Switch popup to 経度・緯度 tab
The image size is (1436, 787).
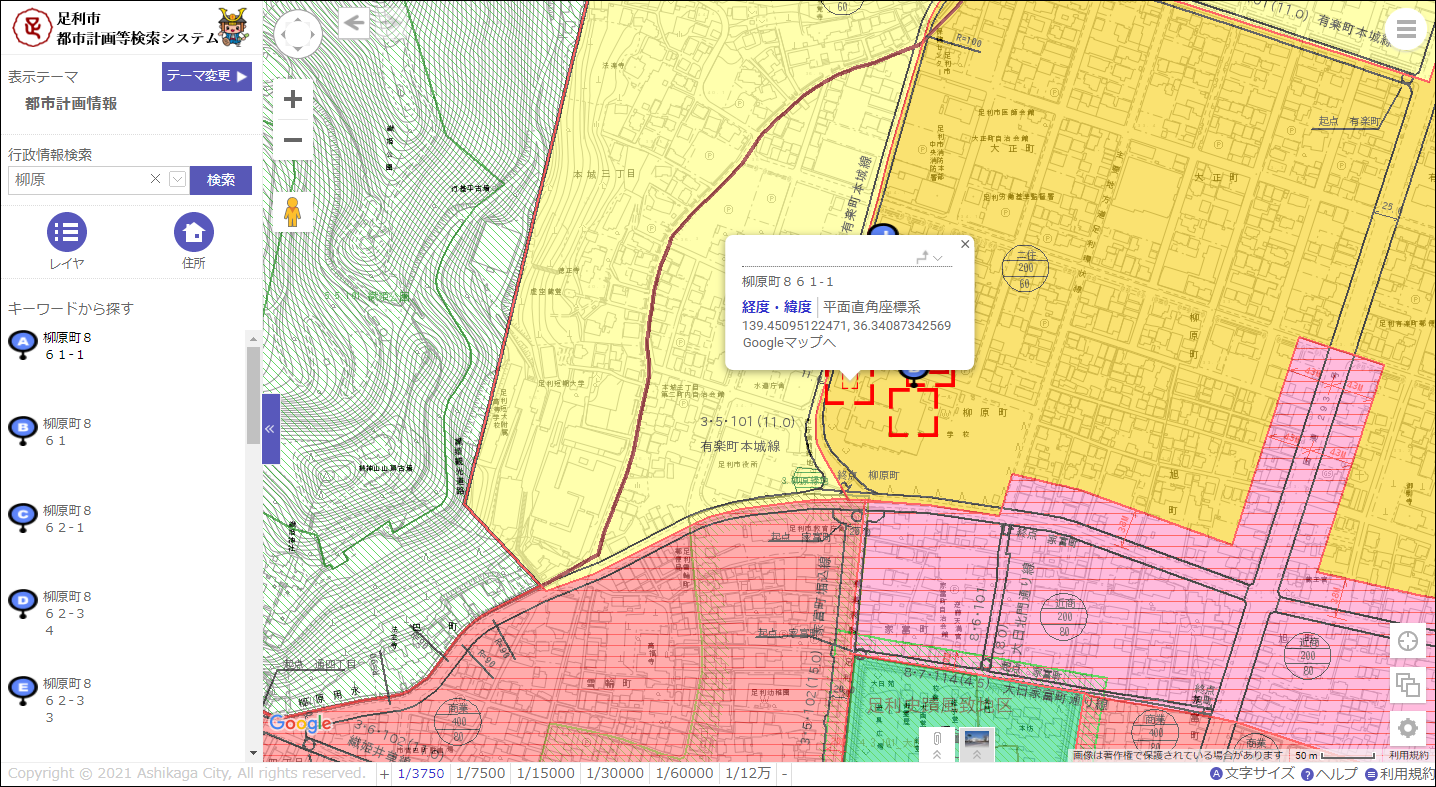pos(777,307)
